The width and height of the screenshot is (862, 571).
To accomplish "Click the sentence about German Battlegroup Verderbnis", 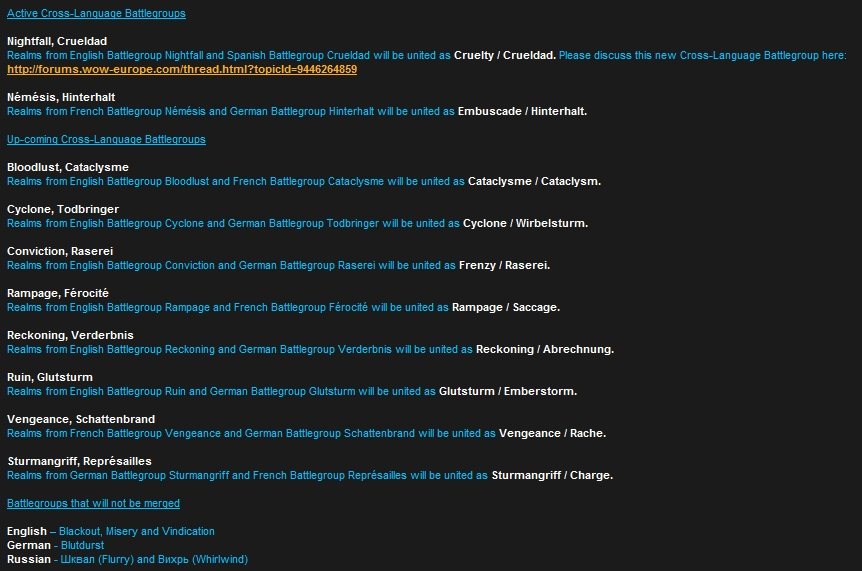I will [x=240, y=350].
